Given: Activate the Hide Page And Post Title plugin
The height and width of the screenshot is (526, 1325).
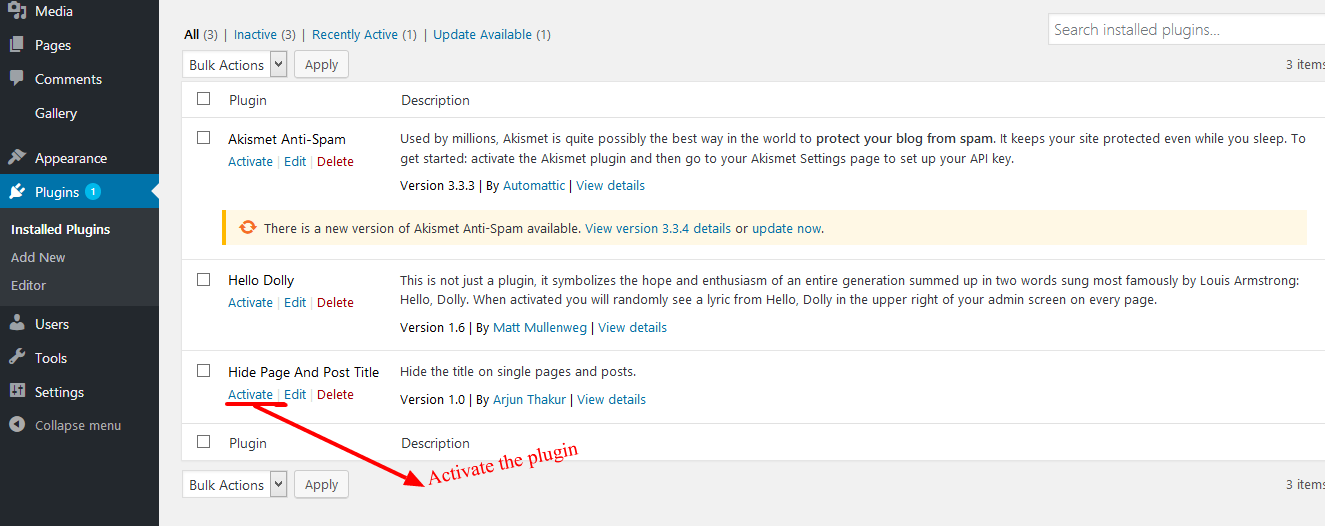Looking at the screenshot, I should (250, 395).
